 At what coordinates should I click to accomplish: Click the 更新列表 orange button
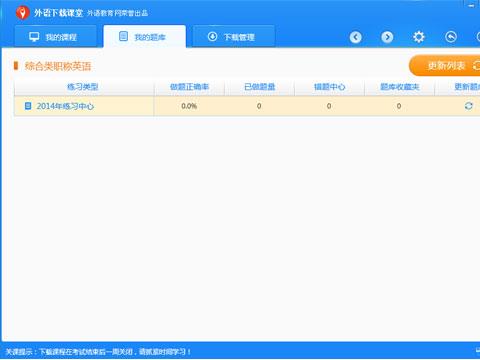coord(445,66)
